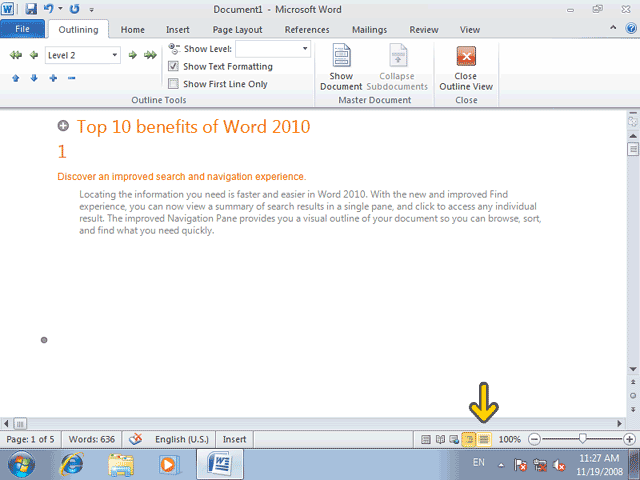Switch to Print Layout view in status bar

point(426,440)
